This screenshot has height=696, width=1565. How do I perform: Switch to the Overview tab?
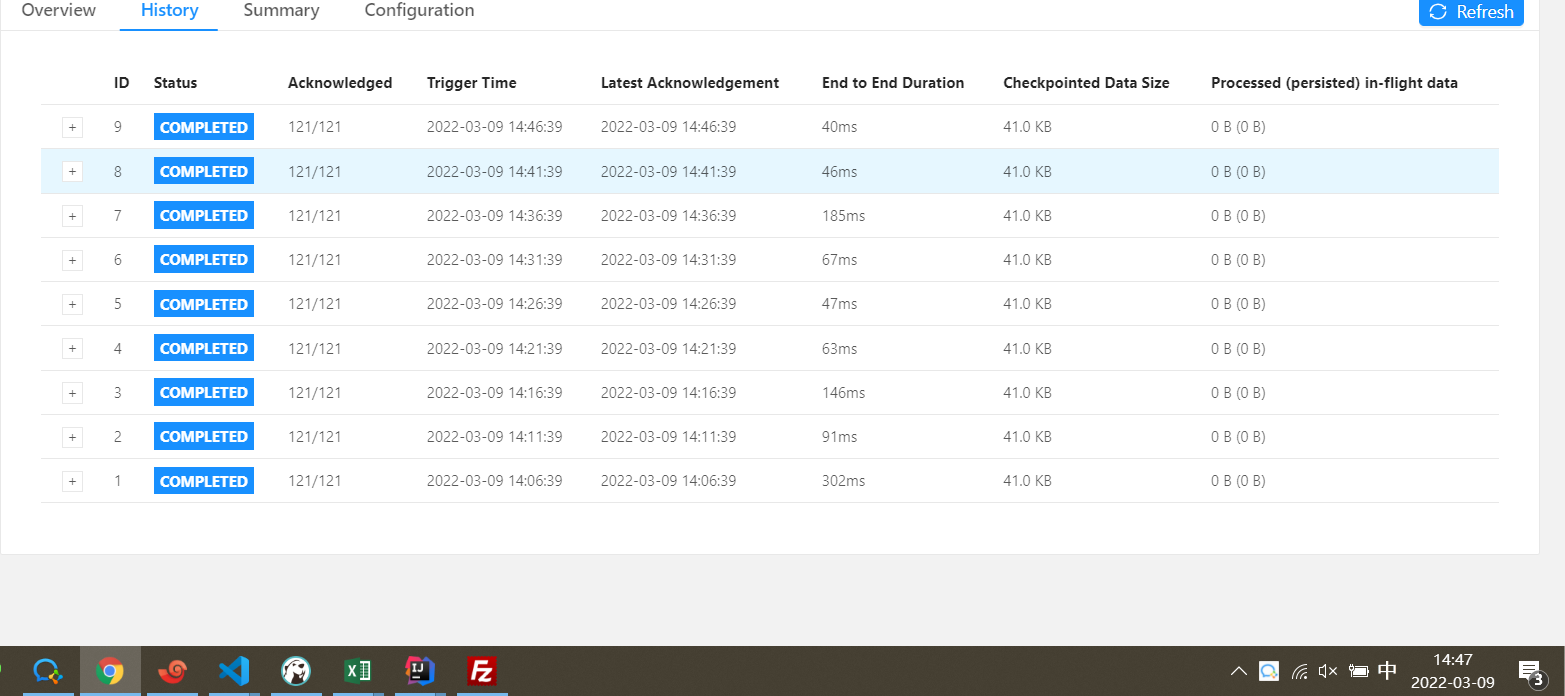(59, 11)
